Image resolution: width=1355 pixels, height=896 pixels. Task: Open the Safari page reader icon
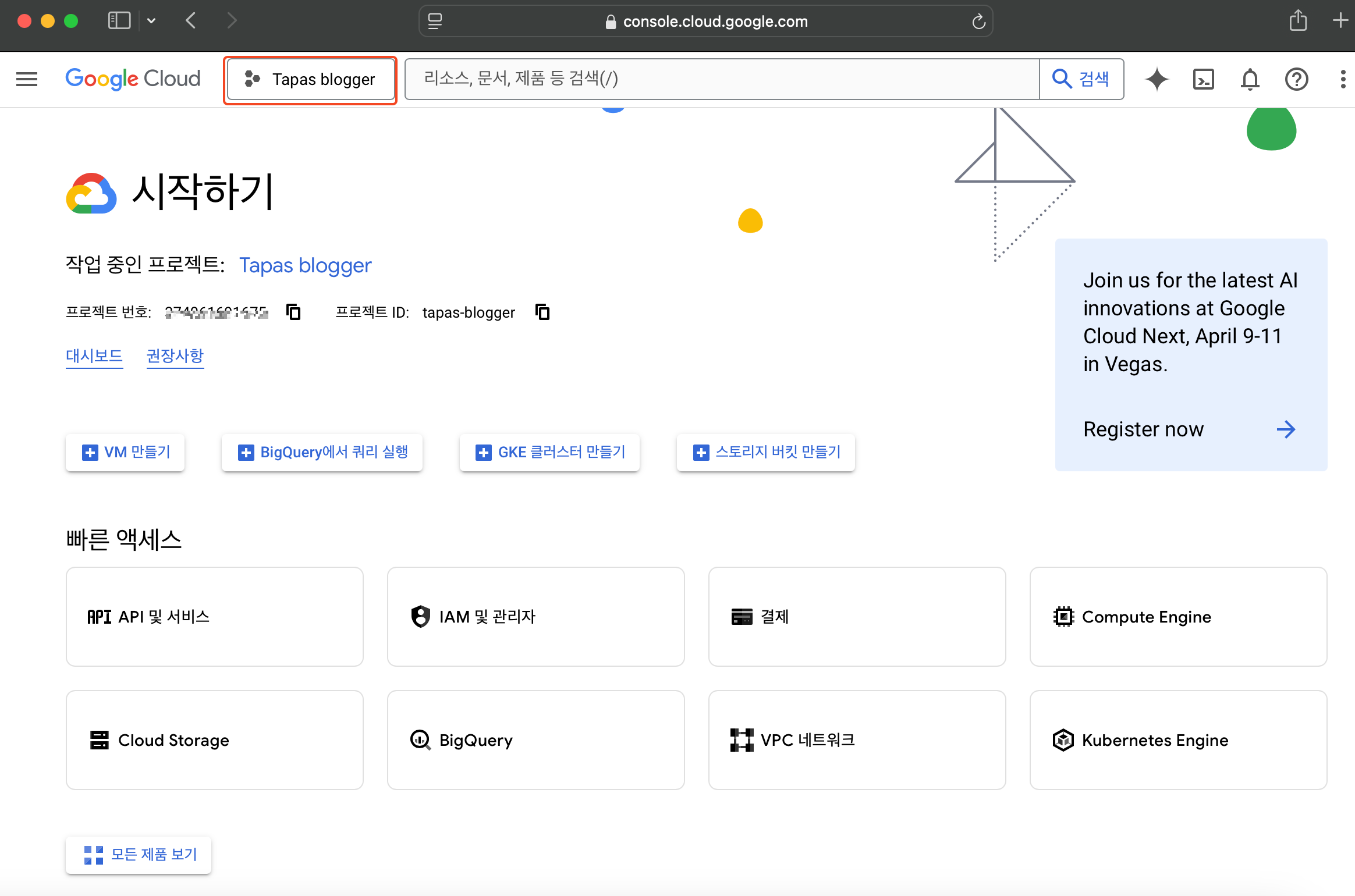[435, 22]
